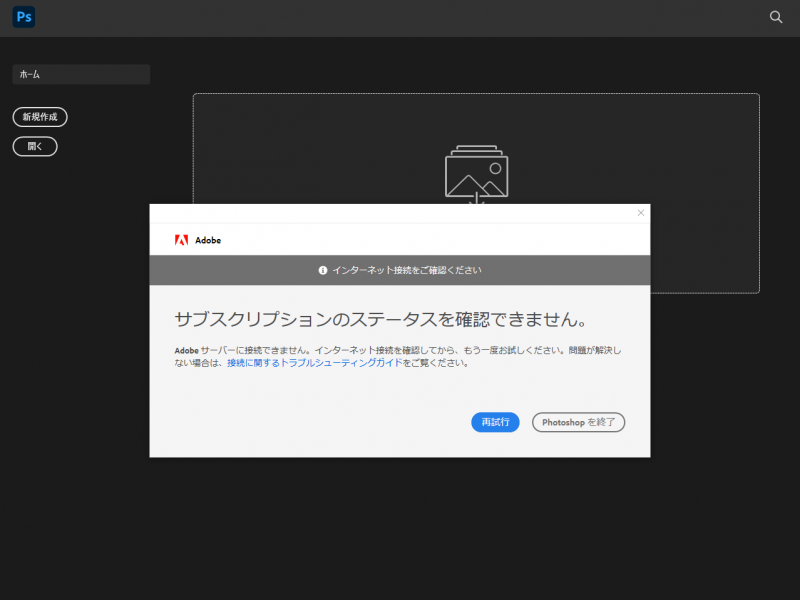Viewport: 800px width, 600px height.
Task: Open the search magnifier icon
Action: point(776,17)
